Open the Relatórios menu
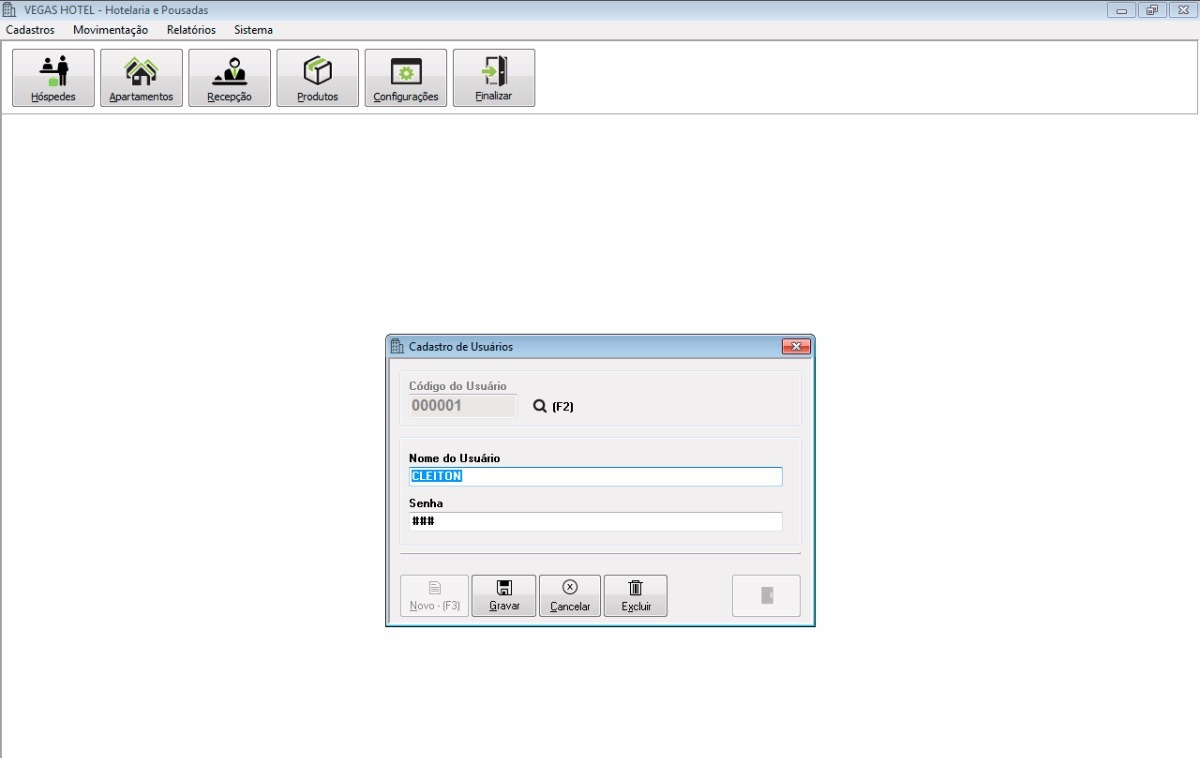The height and width of the screenshot is (758, 1200). (191, 30)
